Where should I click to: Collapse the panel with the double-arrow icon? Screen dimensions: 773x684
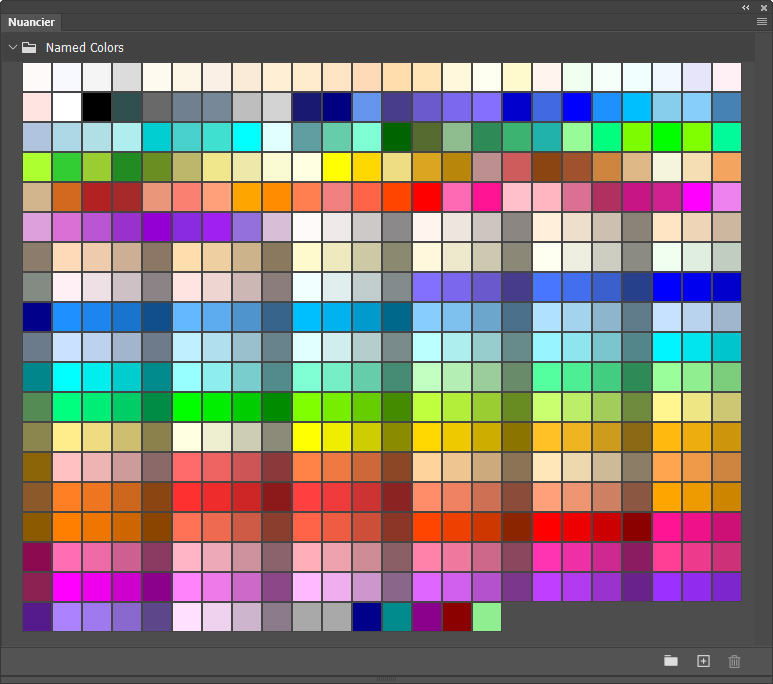pyautogui.click(x=745, y=7)
